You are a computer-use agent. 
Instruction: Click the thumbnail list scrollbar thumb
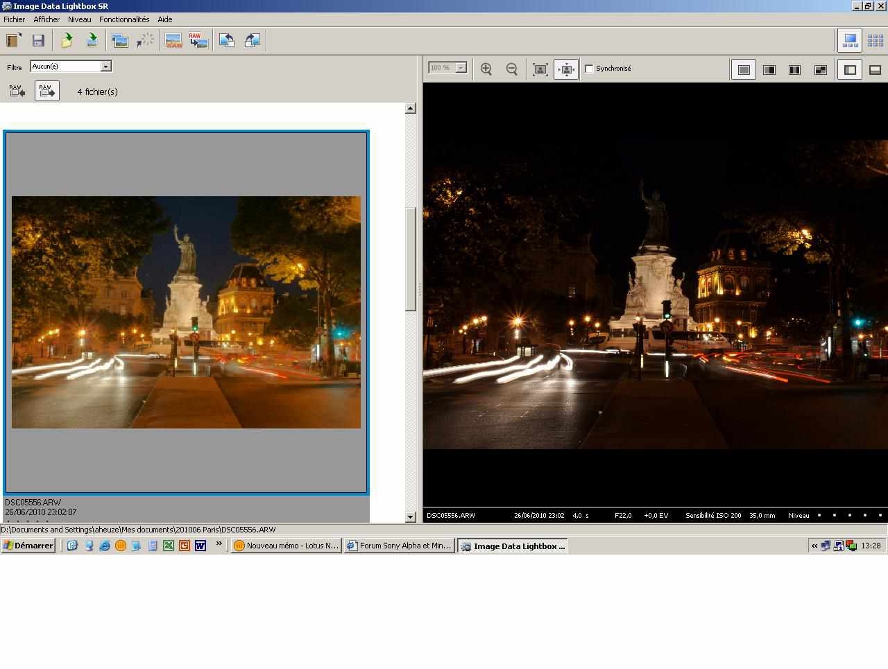tap(411, 259)
